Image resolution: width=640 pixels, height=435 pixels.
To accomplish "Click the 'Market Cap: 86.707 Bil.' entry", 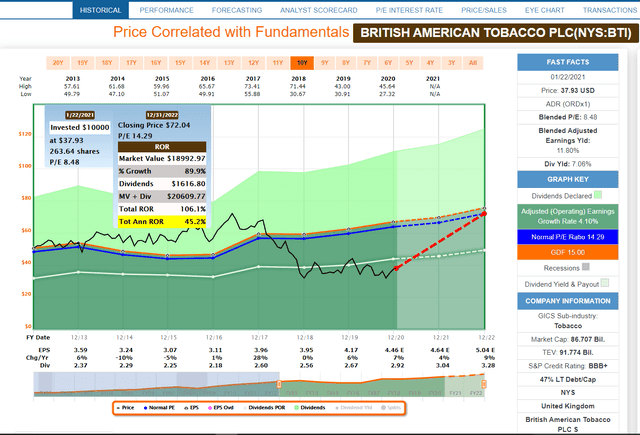I will point(567,339).
